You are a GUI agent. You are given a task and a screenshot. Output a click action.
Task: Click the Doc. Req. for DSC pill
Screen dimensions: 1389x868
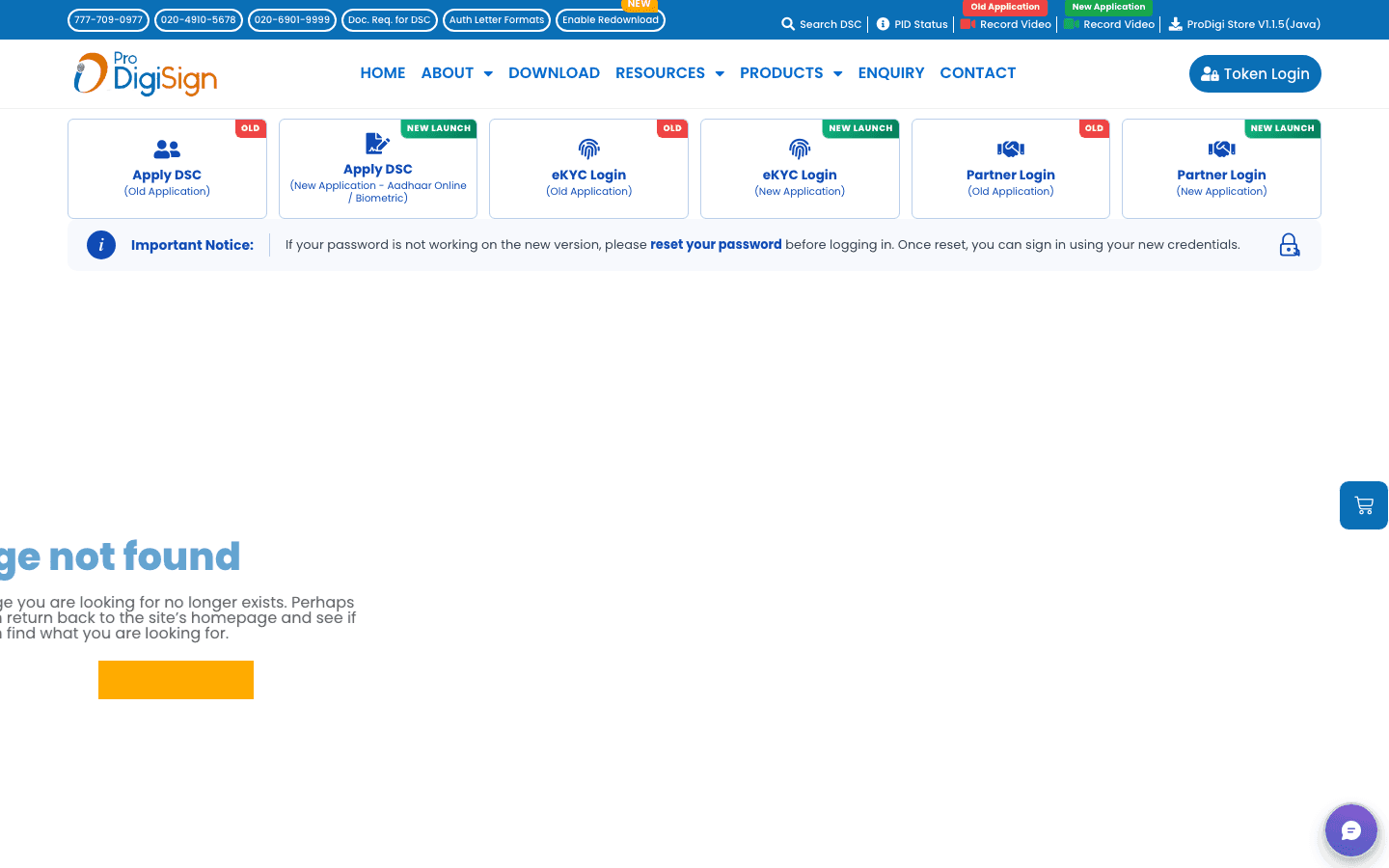pyautogui.click(x=390, y=20)
